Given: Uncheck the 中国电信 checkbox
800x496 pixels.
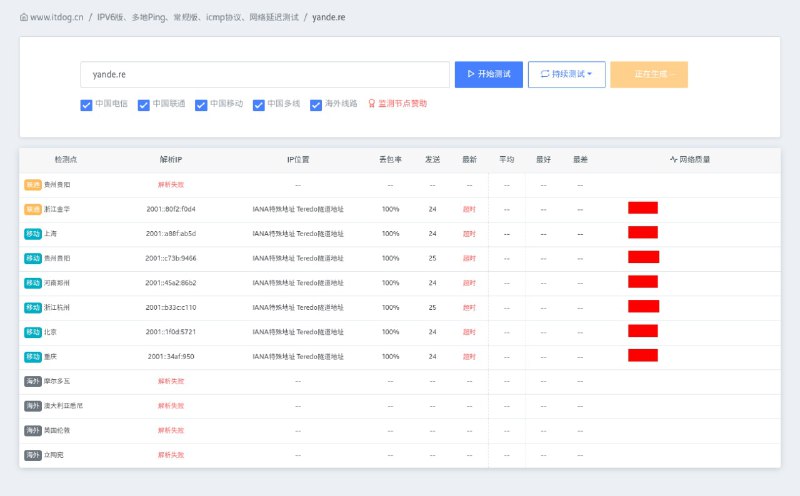Looking at the screenshot, I should pyautogui.click(x=86, y=104).
